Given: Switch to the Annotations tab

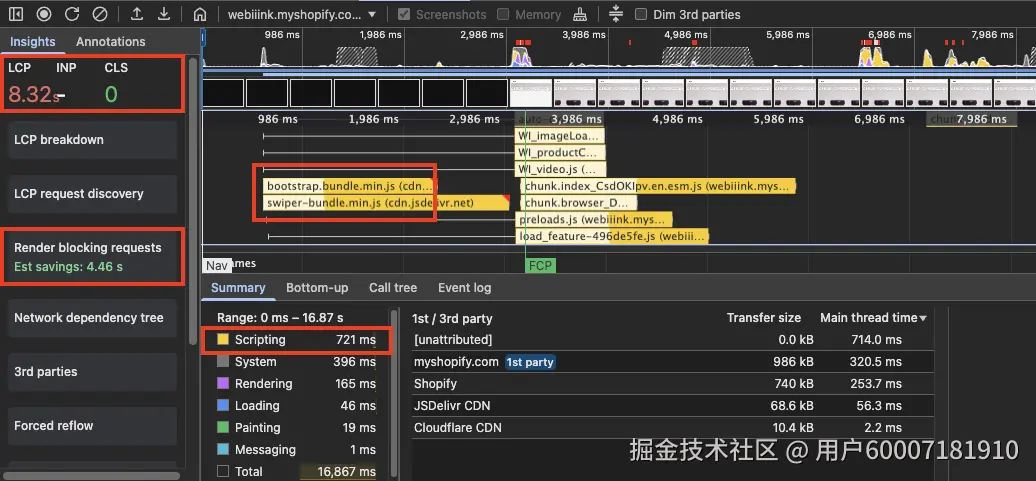Looking at the screenshot, I should coord(110,42).
